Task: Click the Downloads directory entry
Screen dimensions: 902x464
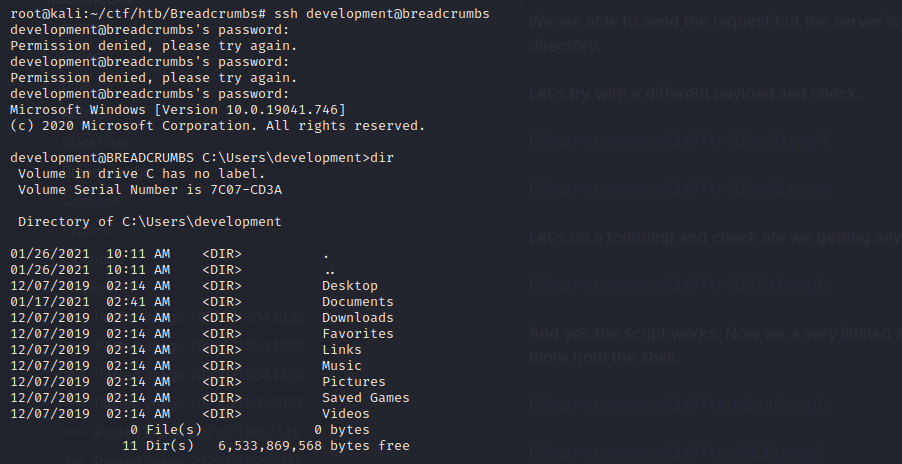Action: pyautogui.click(x=357, y=318)
